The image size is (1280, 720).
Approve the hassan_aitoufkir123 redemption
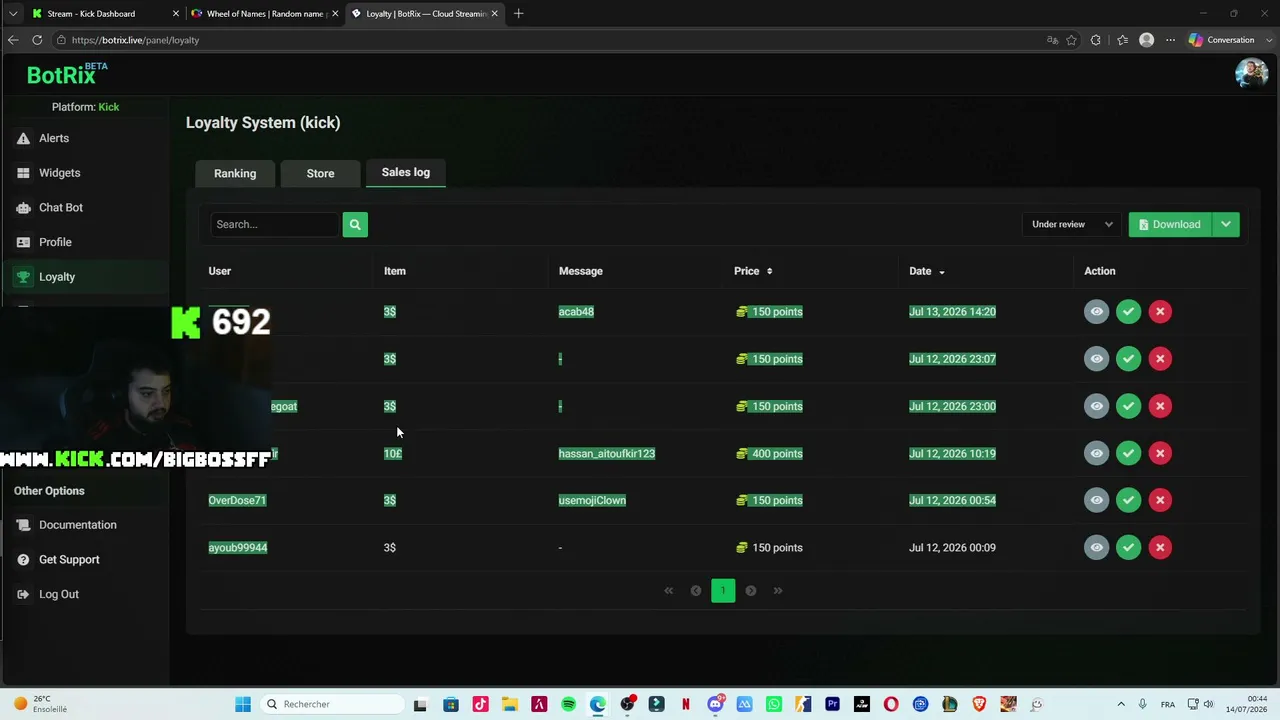[1128, 453]
